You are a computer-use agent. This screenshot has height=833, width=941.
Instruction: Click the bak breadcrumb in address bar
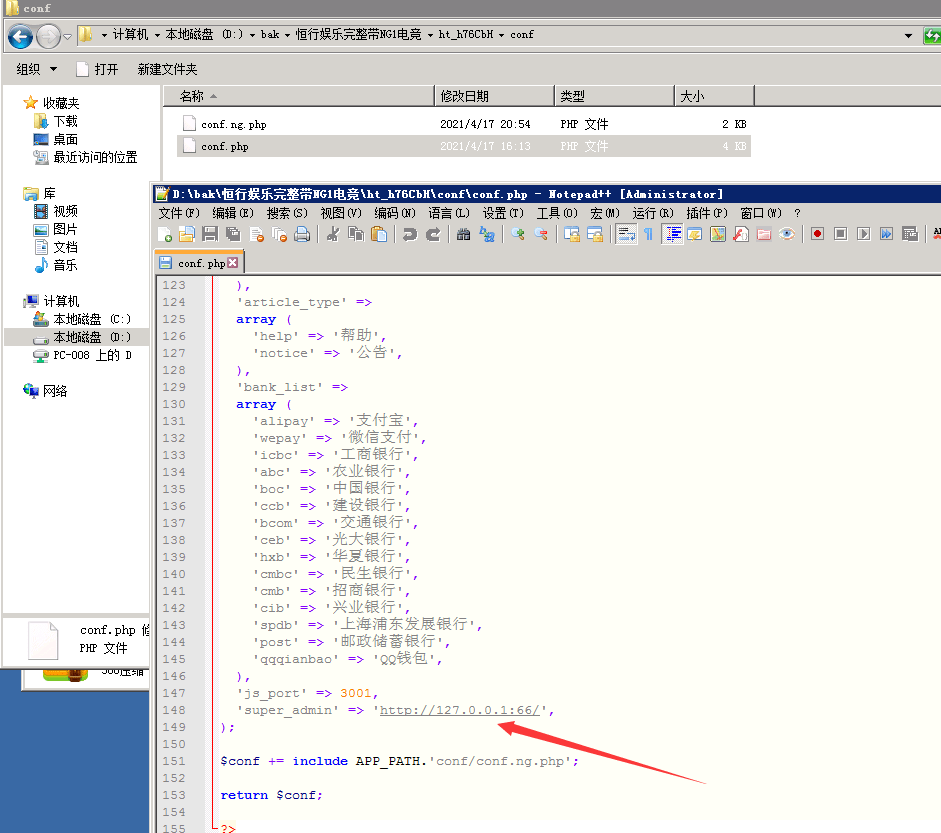pos(270,35)
